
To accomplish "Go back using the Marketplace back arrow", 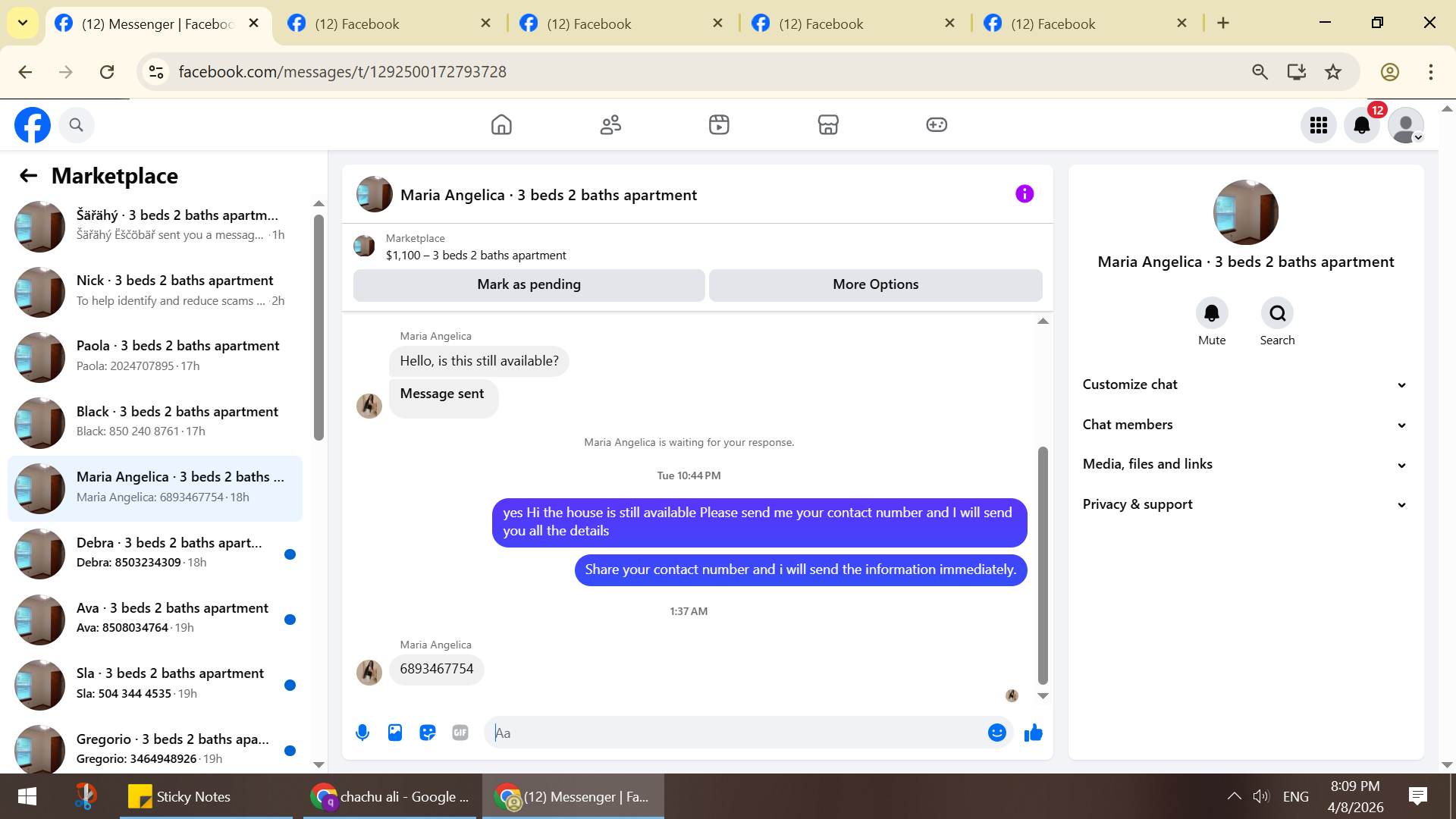I will pyautogui.click(x=28, y=176).
